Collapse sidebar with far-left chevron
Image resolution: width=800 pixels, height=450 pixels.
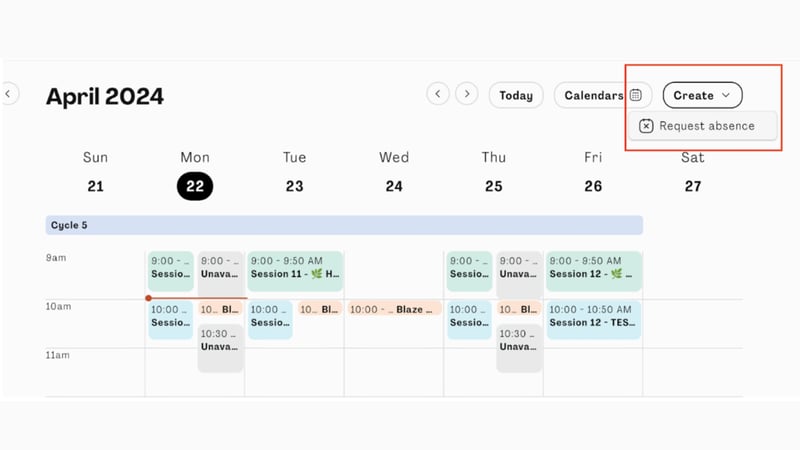pyautogui.click(x=8, y=94)
